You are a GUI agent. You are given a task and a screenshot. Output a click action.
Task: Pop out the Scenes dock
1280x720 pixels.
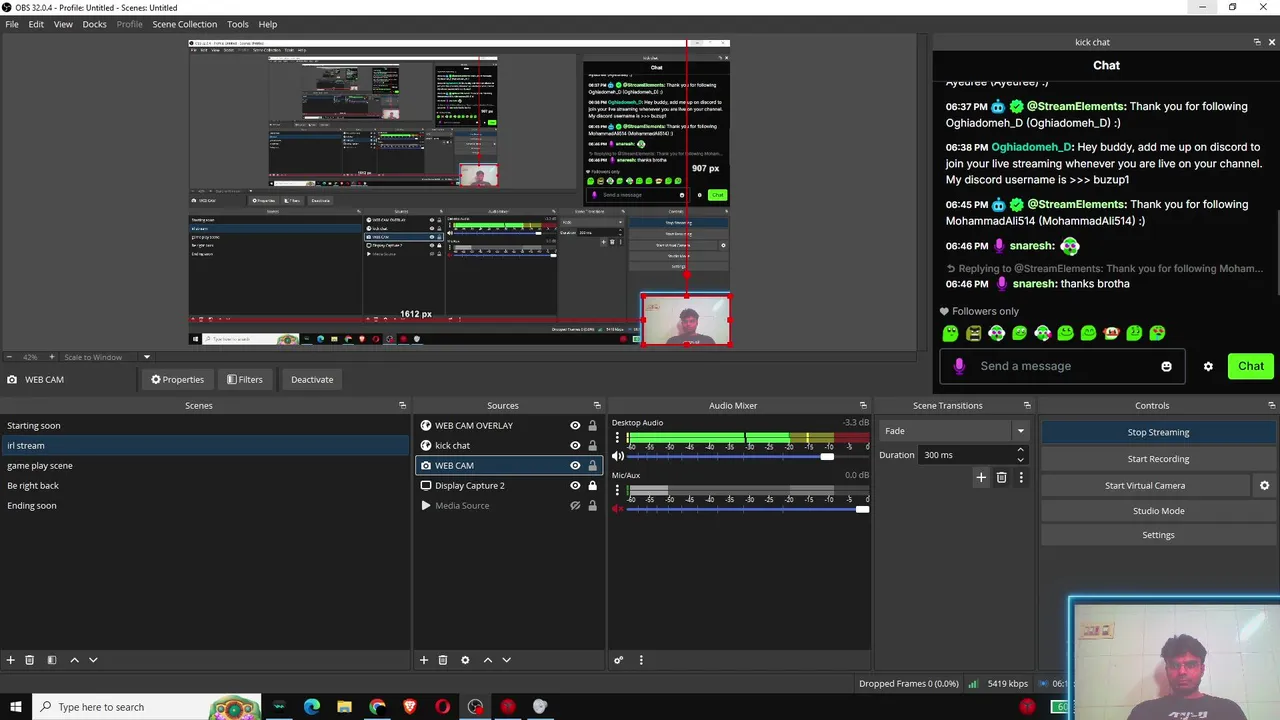403,405
